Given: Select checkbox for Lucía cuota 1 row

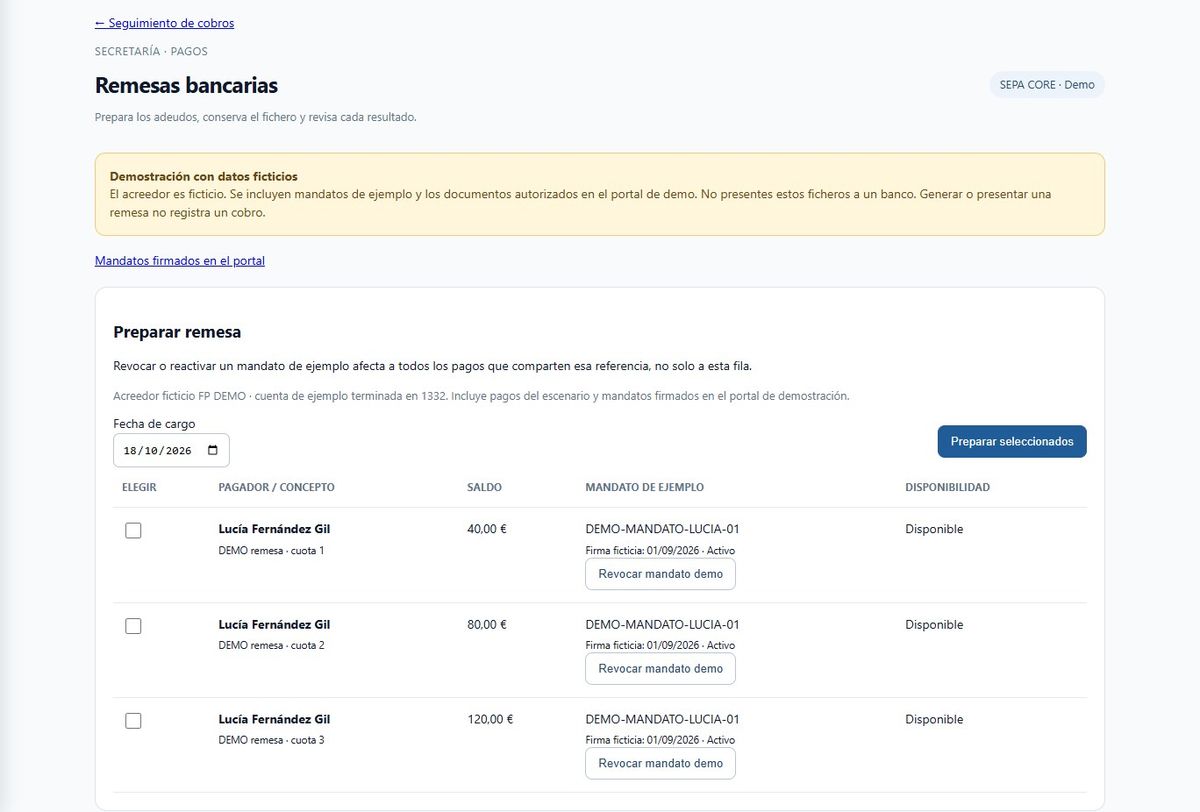Looking at the screenshot, I should click(x=133, y=531).
